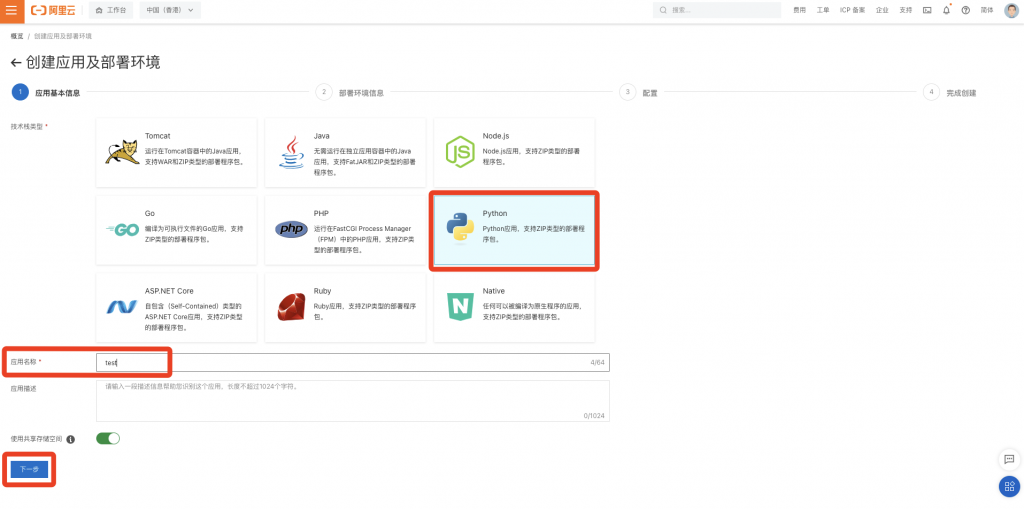Viewport: 1024px width, 509px height.
Task: Choose the Node.js tech stack card
Action: [x=514, y=152]
